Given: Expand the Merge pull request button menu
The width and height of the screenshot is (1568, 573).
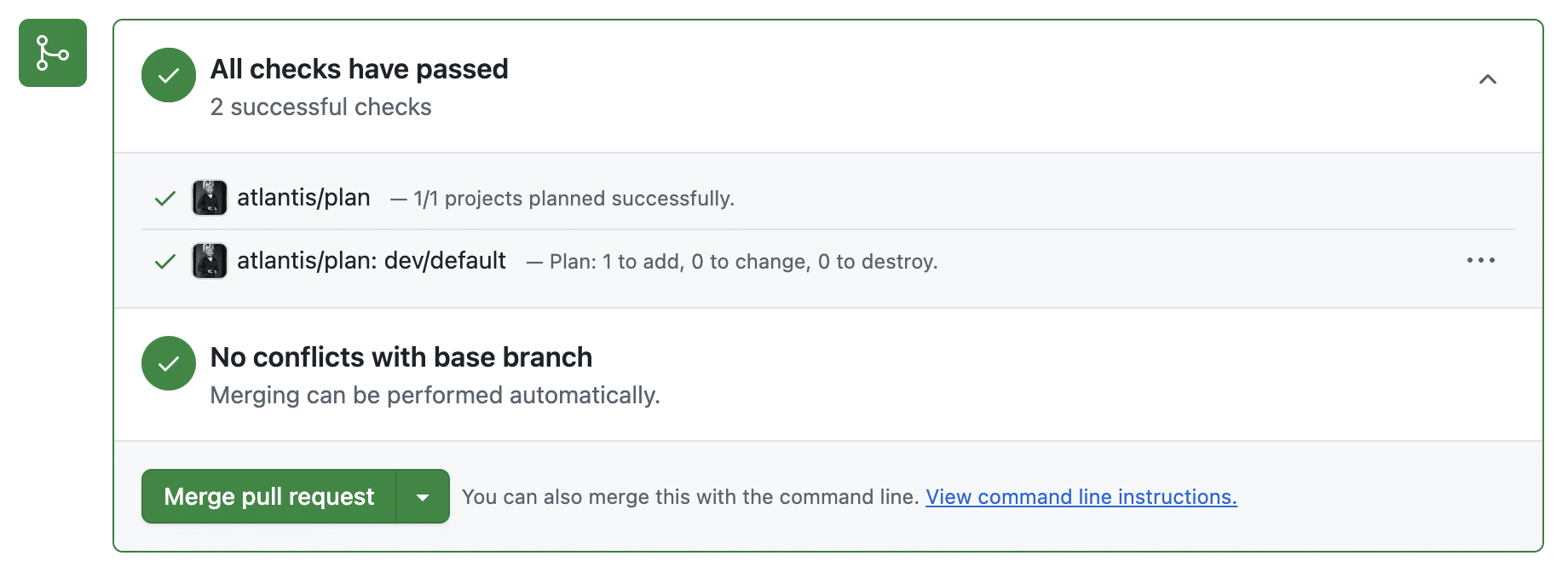Looking at the screenshot, I should (x=424, y=496).
